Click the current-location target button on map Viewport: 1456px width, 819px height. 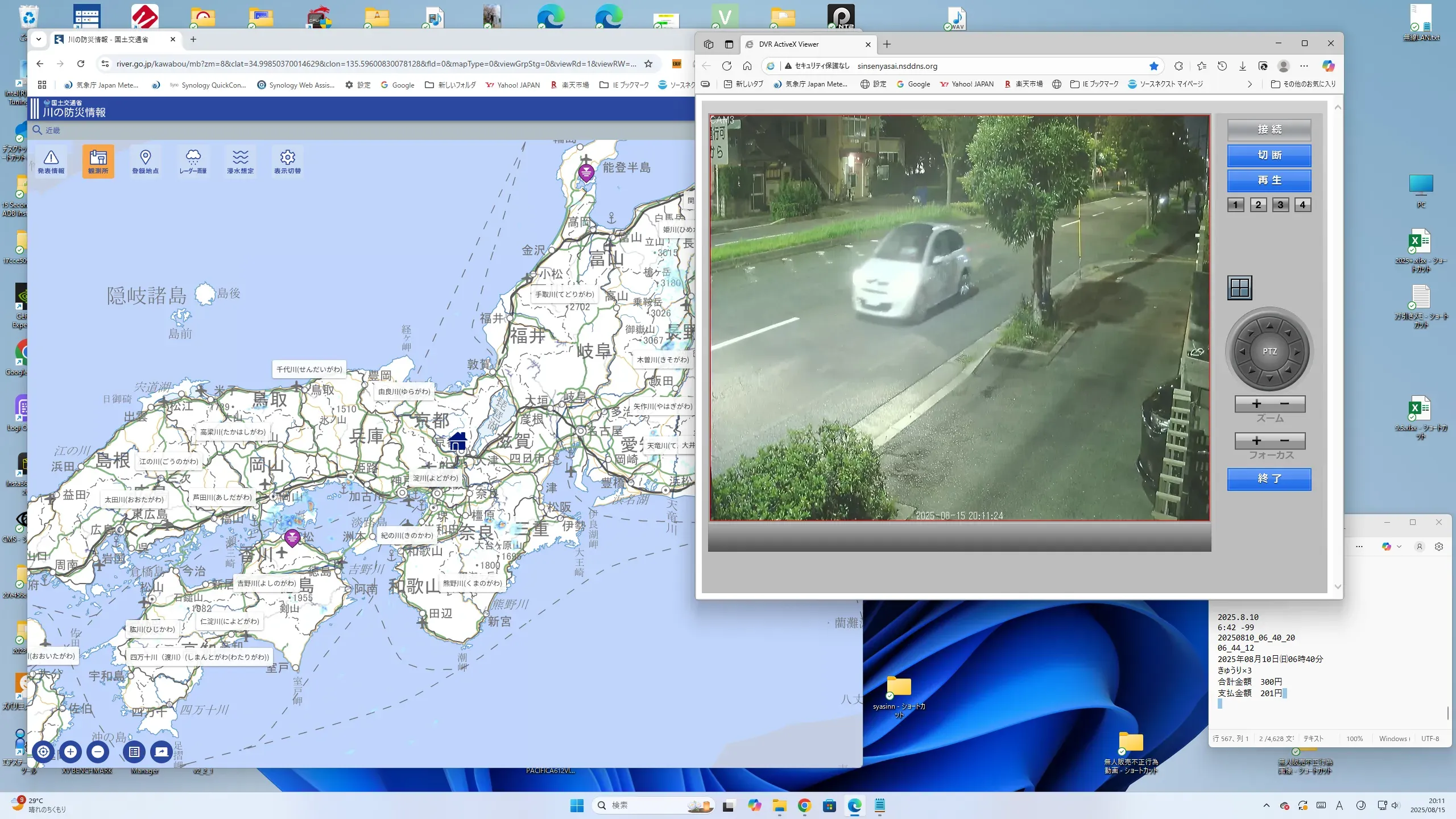43,752
